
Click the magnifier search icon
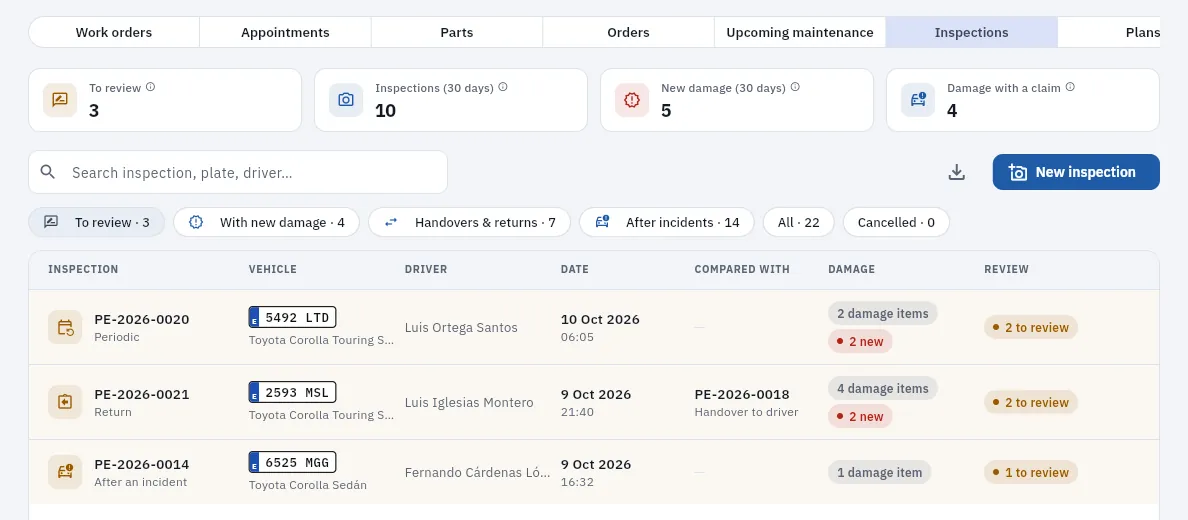(x=48, y=172)
